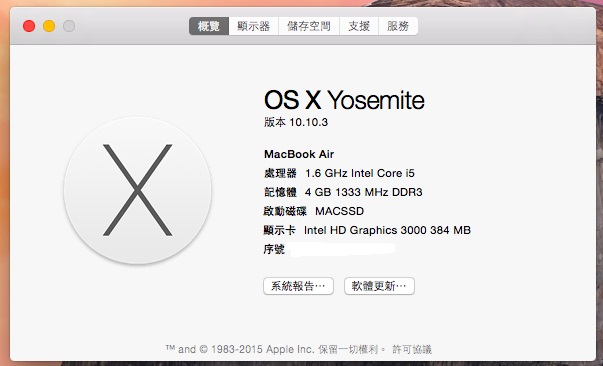Switch to the 顯示器 tab

[x=253, y=26]
